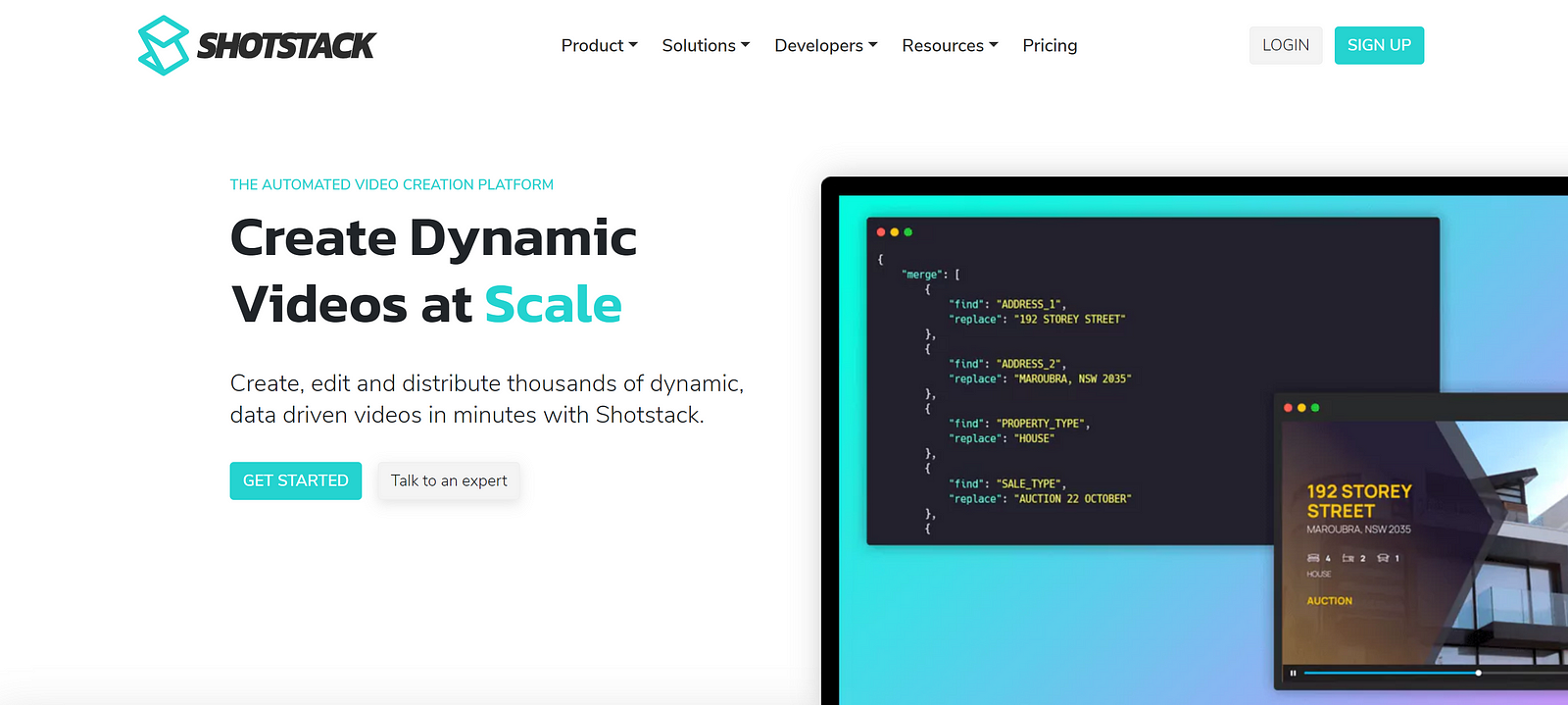The image size is (1568, 705).
Task: Click the video progress bar handle
Action: pos(1478,673)
